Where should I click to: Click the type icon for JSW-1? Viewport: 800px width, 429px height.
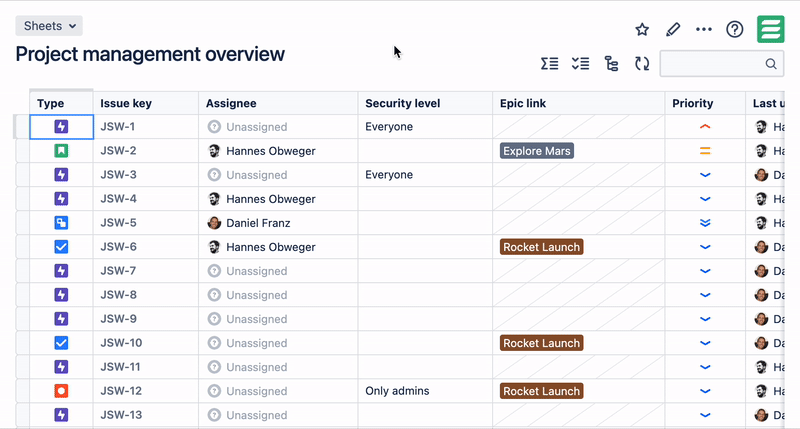click(61, 127)
